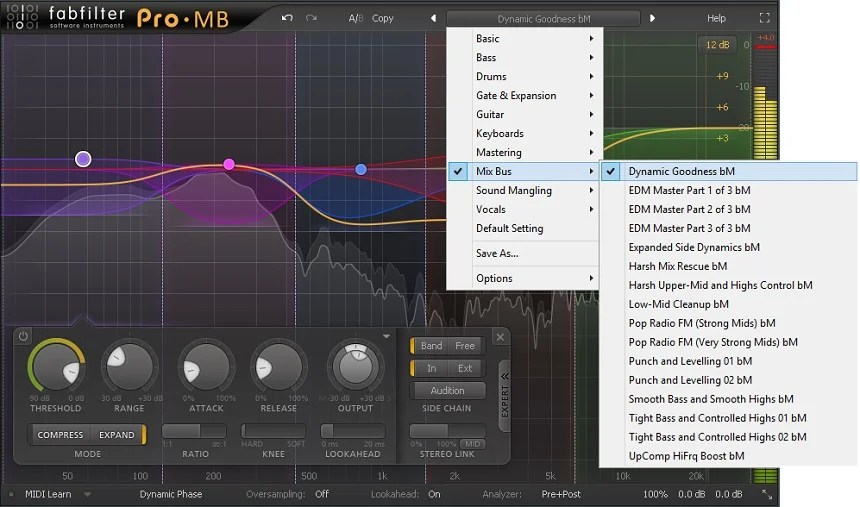The width and height of the screenshot is (860, 507).
Task: Toggle band bypass power button
Action: (23, 336)
